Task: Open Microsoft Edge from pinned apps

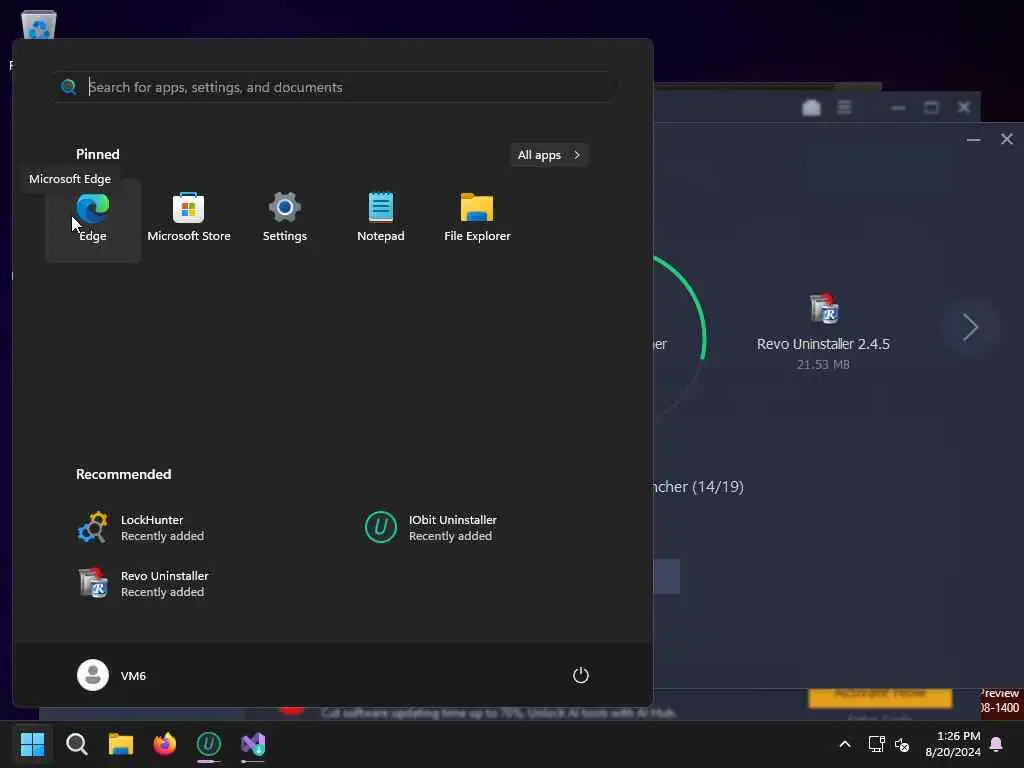Action: 93,219
